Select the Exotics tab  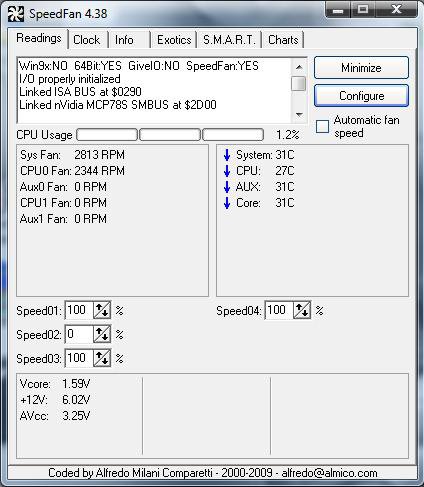(x=174, y=40)
